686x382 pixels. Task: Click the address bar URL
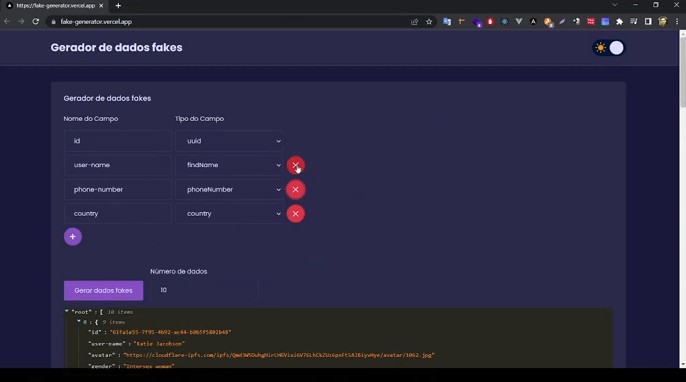pyautogui.click(x=96, y=21)
